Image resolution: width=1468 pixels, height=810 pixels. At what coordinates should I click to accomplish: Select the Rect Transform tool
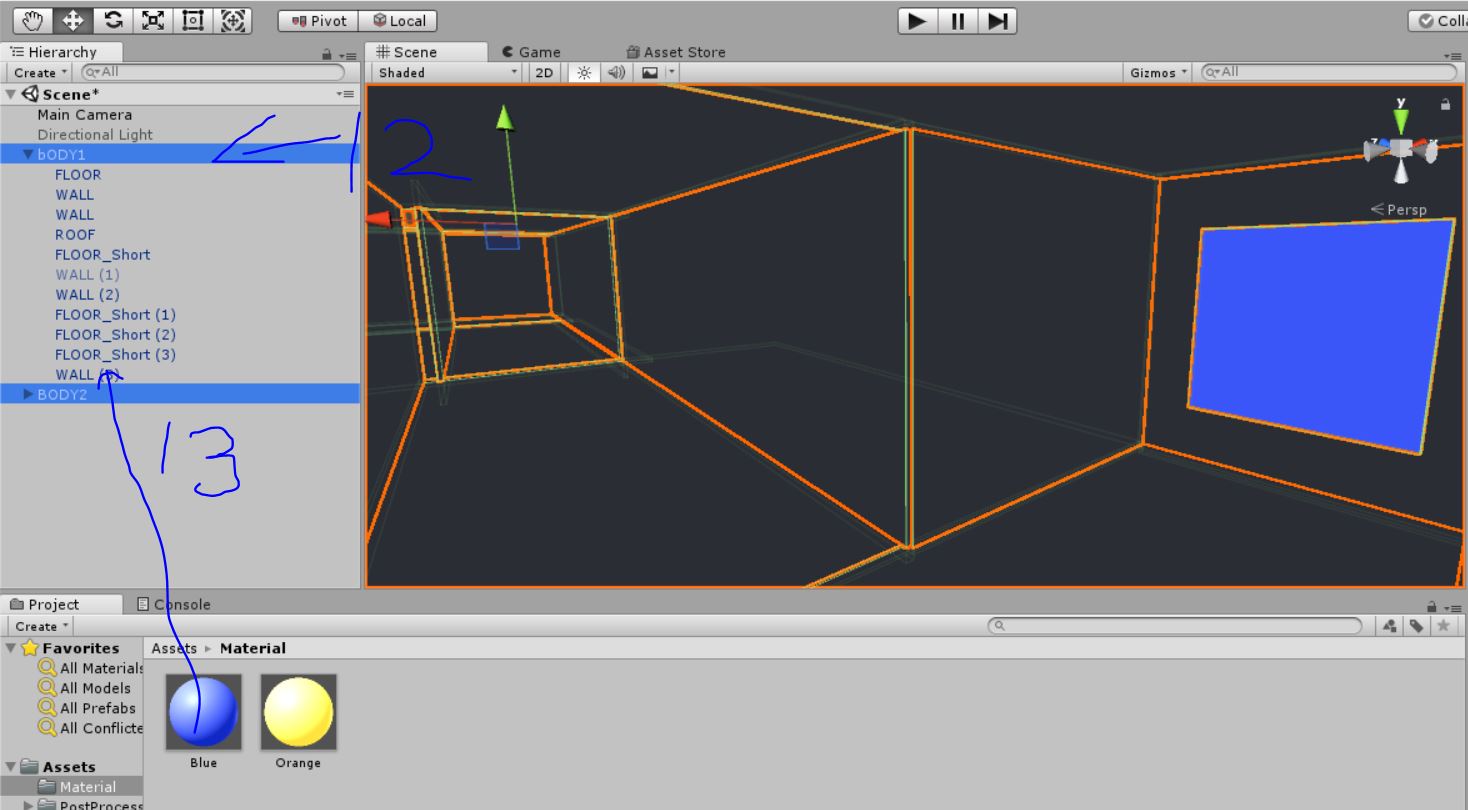pyautogui.click(x=193, y=20)
